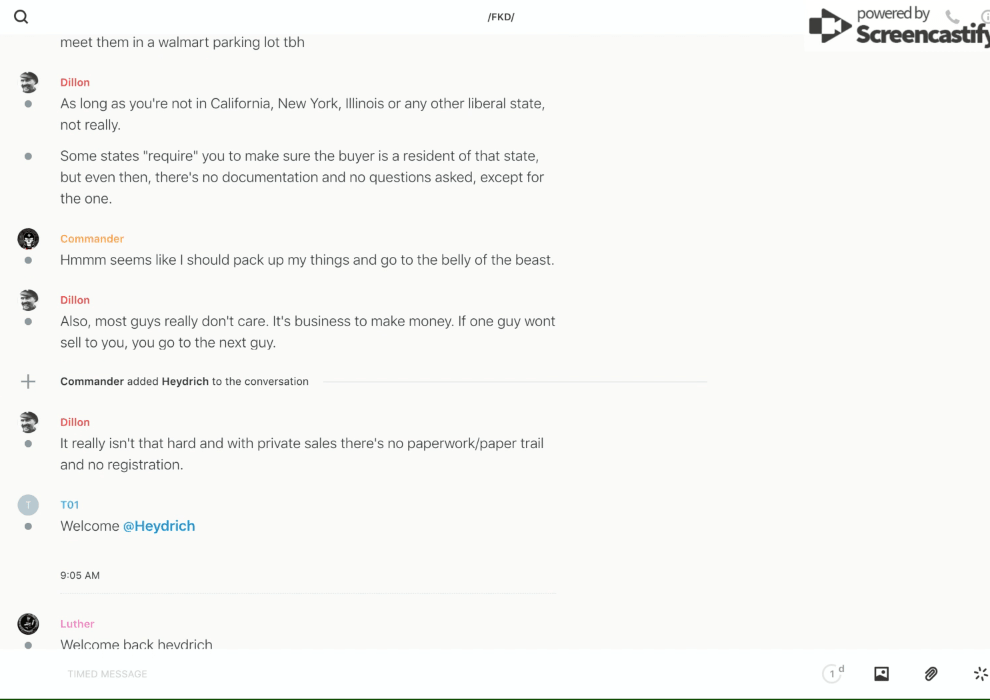This screenshot has height=700, width=990.
Task: Click the search magnifier icon
Action: click(x=21, y=17)
